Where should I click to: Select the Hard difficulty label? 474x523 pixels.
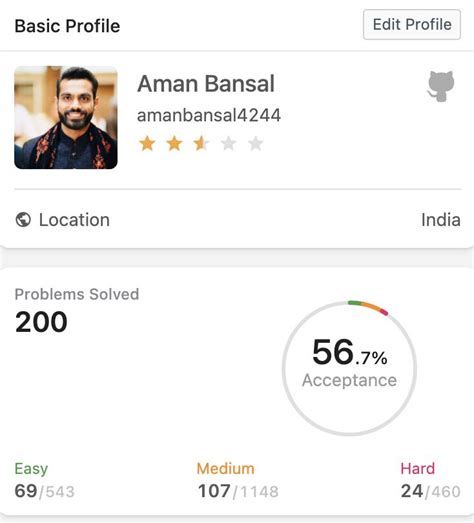click(x=418, y=469)
